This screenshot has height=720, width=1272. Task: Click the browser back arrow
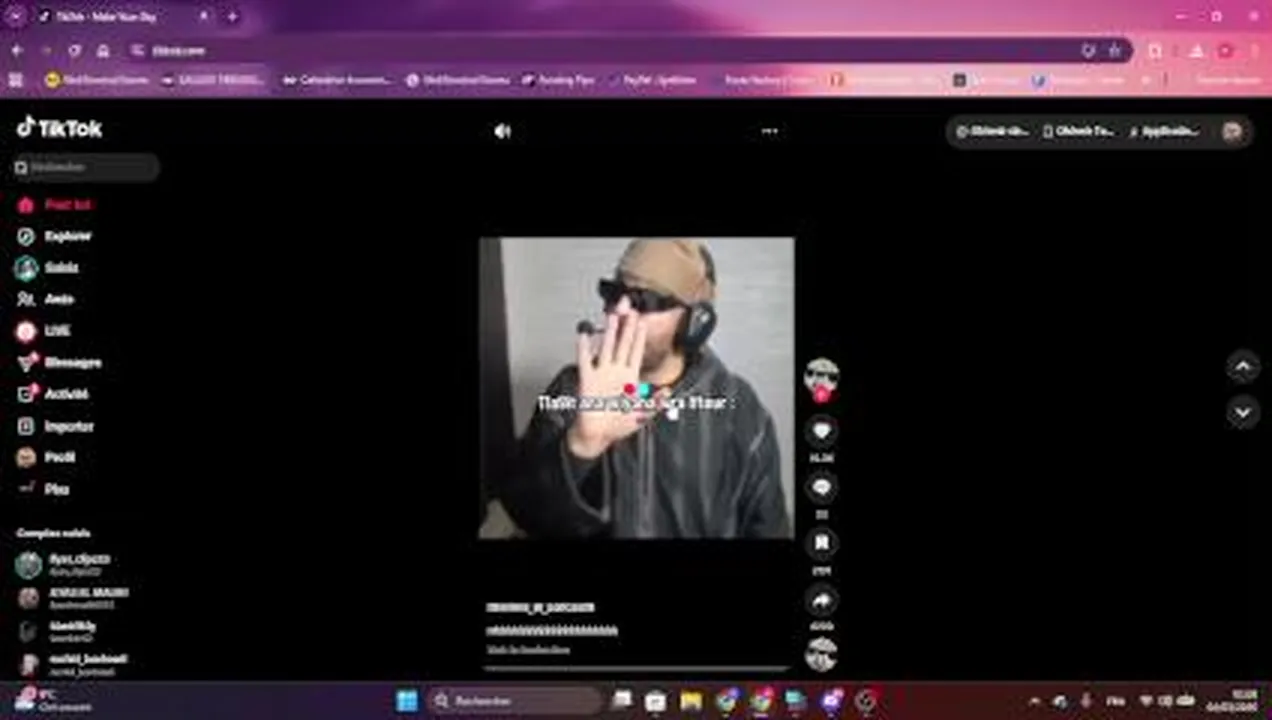pos(17,50)
